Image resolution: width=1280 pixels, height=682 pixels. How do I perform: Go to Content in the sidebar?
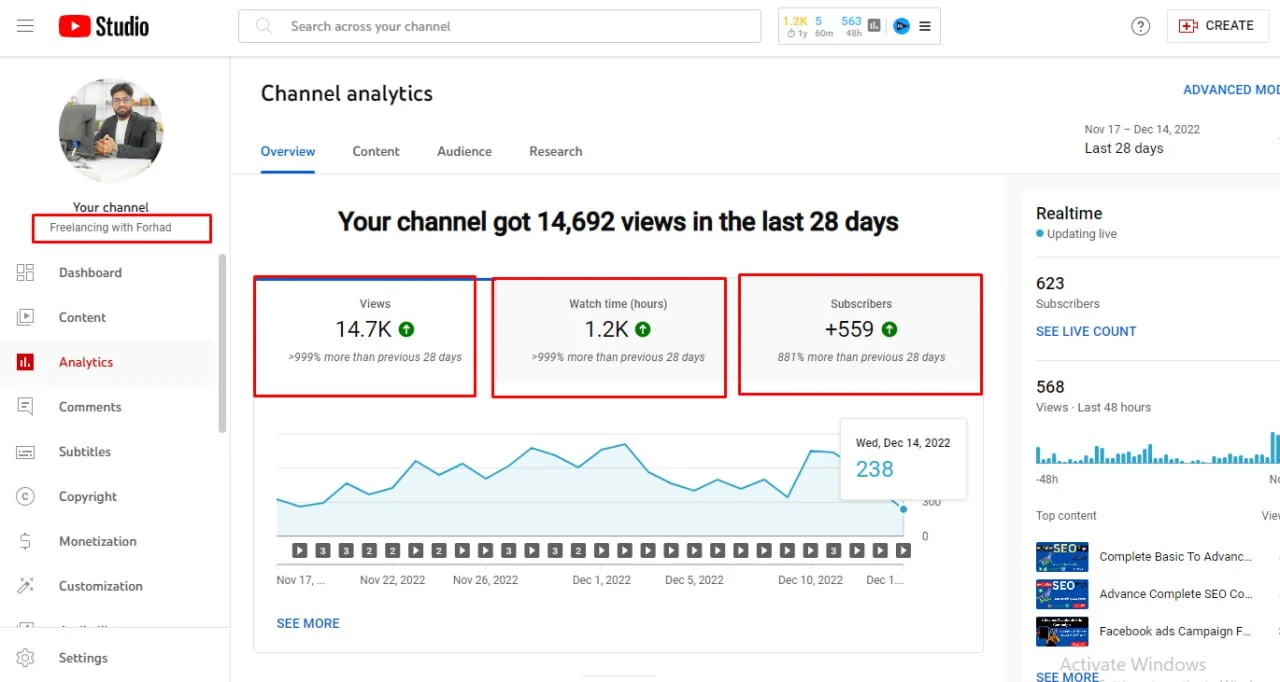click(82, 318)
